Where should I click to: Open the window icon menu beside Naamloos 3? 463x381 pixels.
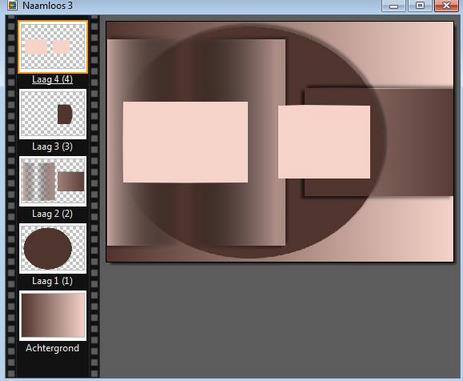click(12, 5)
